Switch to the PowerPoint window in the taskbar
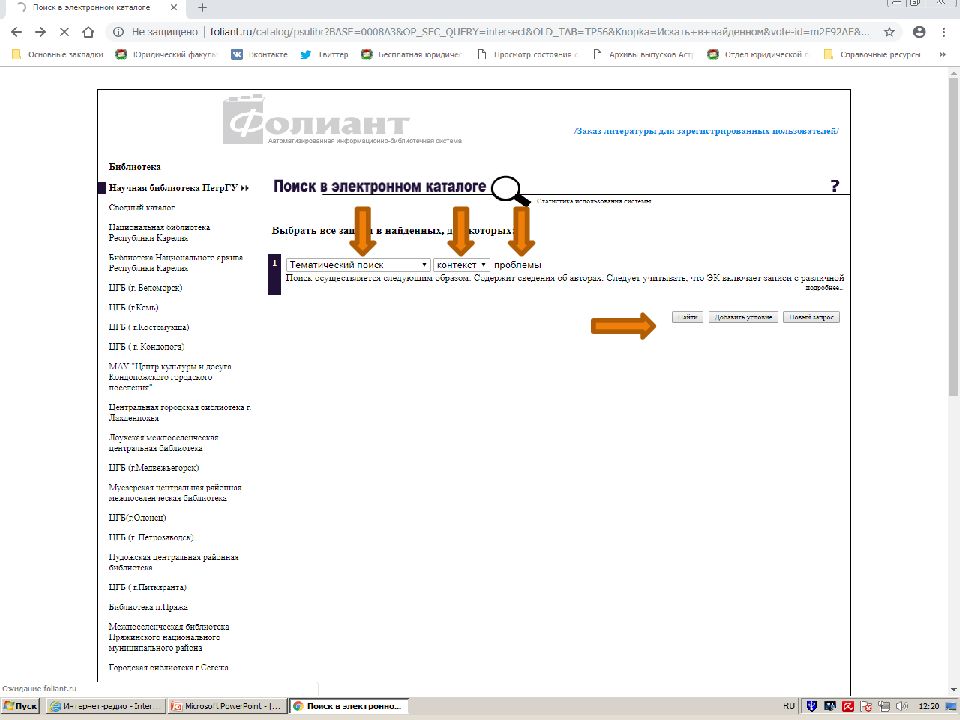Image resolution: width=960 pixels, height=720 pixels. tap(226, 707)
